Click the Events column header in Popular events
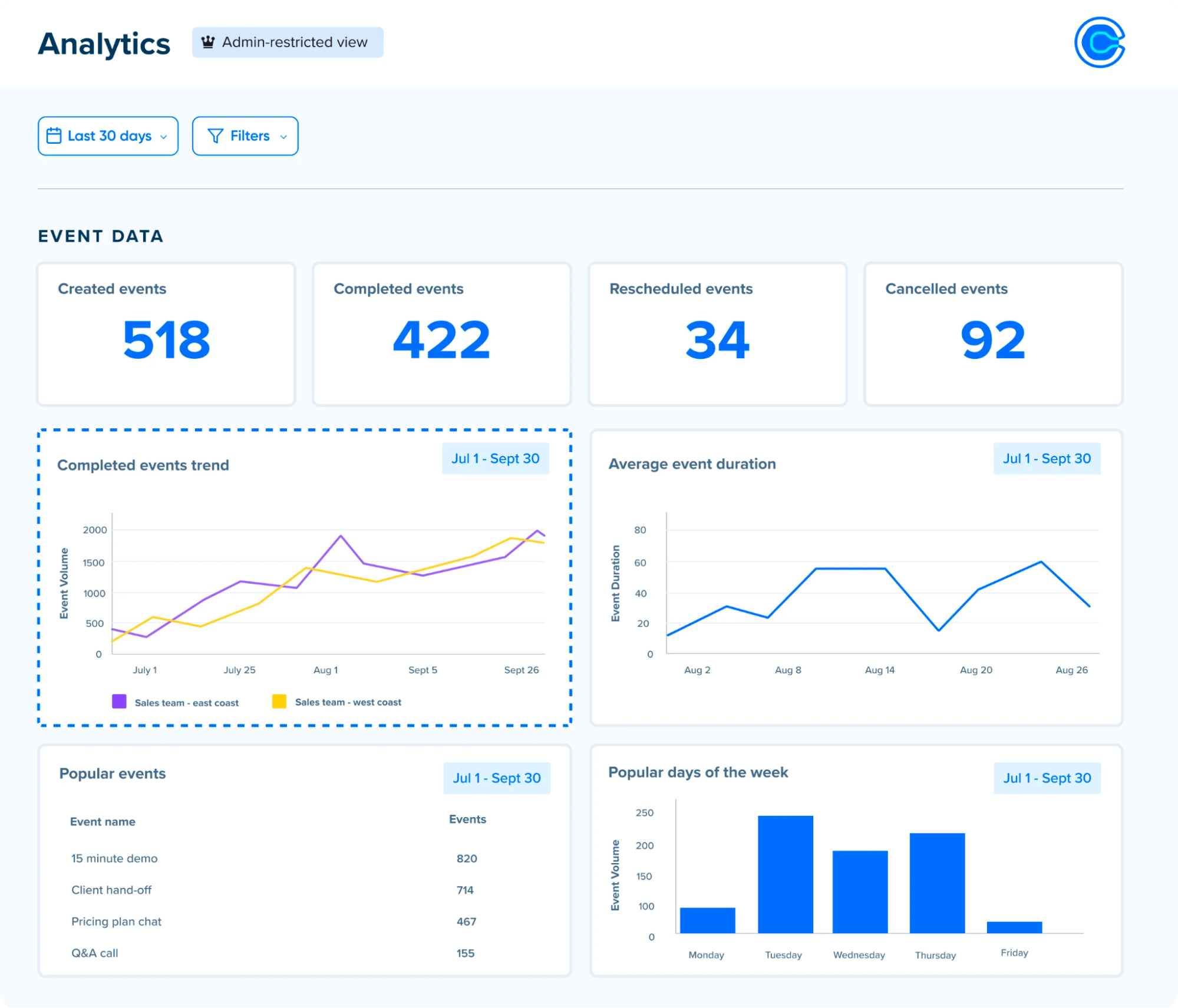Screen dimensions: 1178x1008 tap(466, 819)
